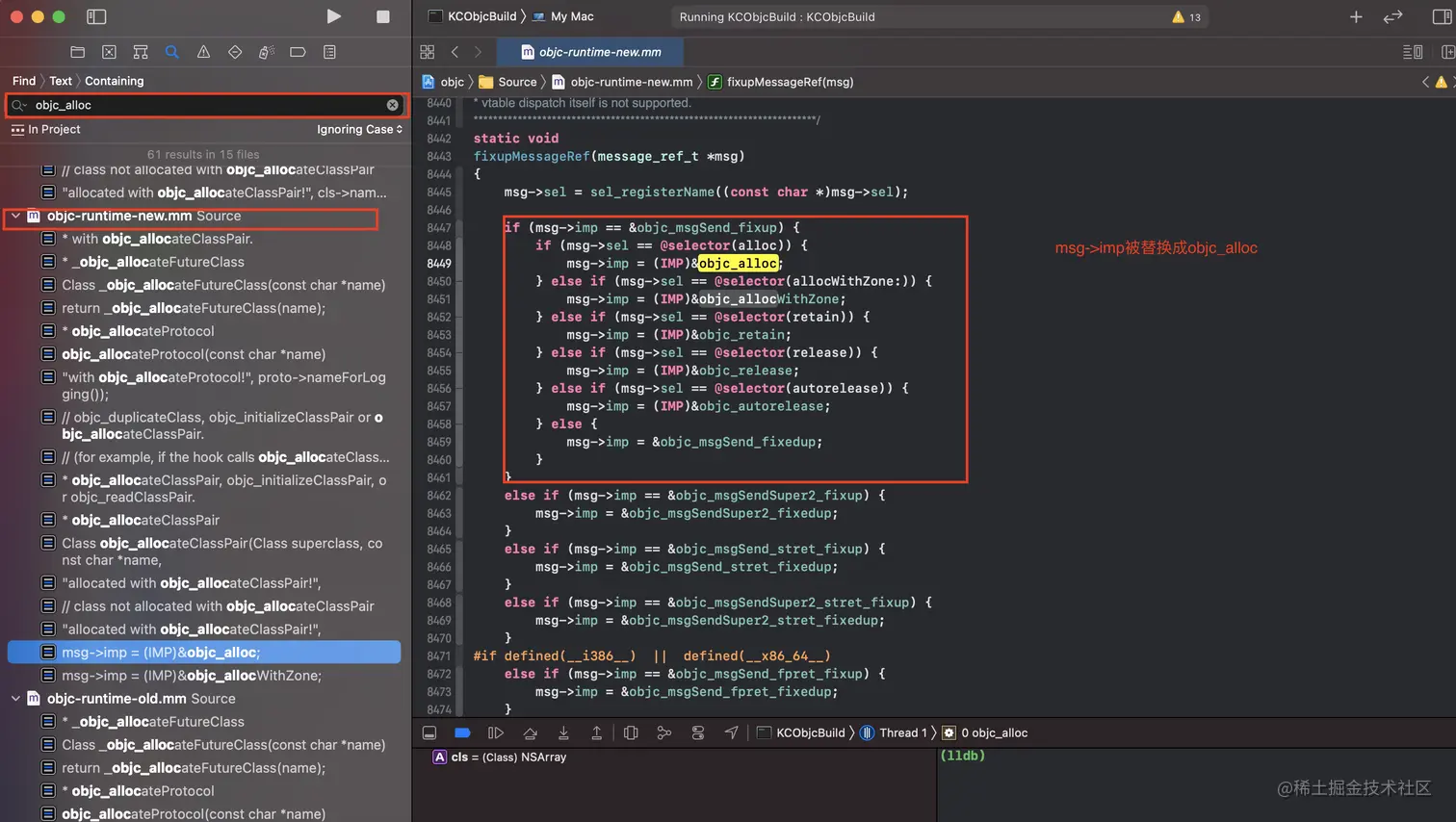Collapse the objc-runtime-old.mm results group
The width and height of the screenshot is (1456, 822).
coord(15,699)
